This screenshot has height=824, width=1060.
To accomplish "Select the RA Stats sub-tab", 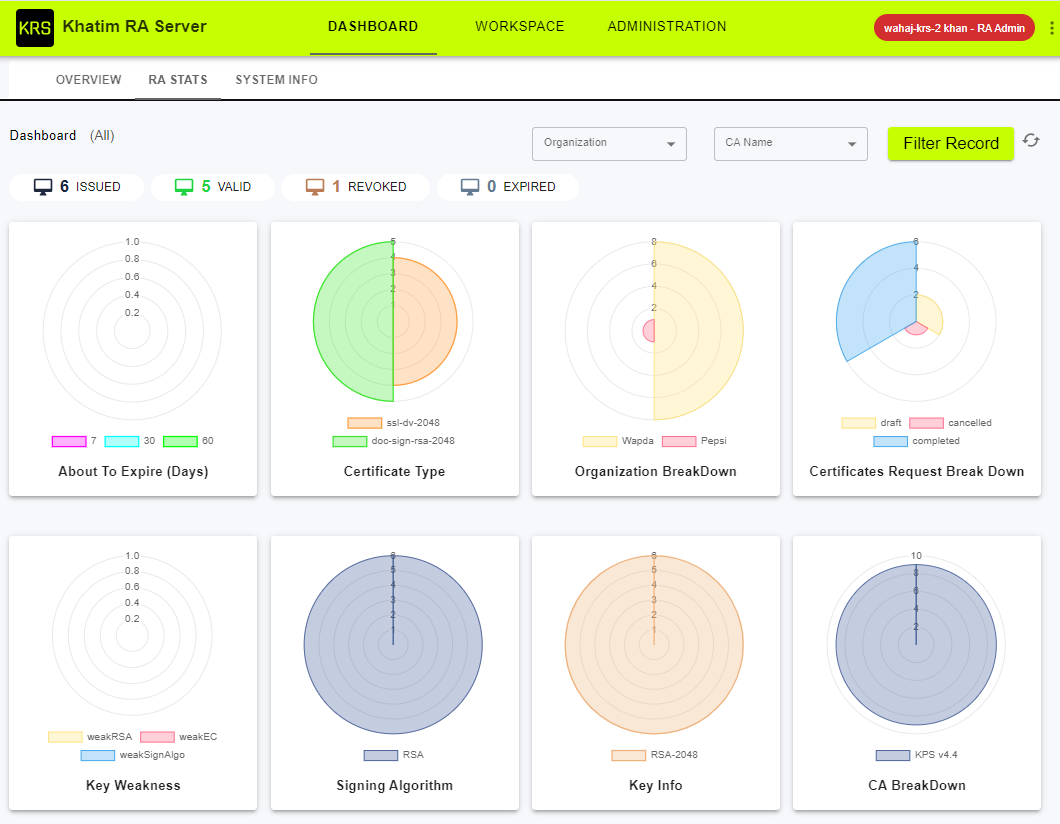I will [x=178, y=80].
